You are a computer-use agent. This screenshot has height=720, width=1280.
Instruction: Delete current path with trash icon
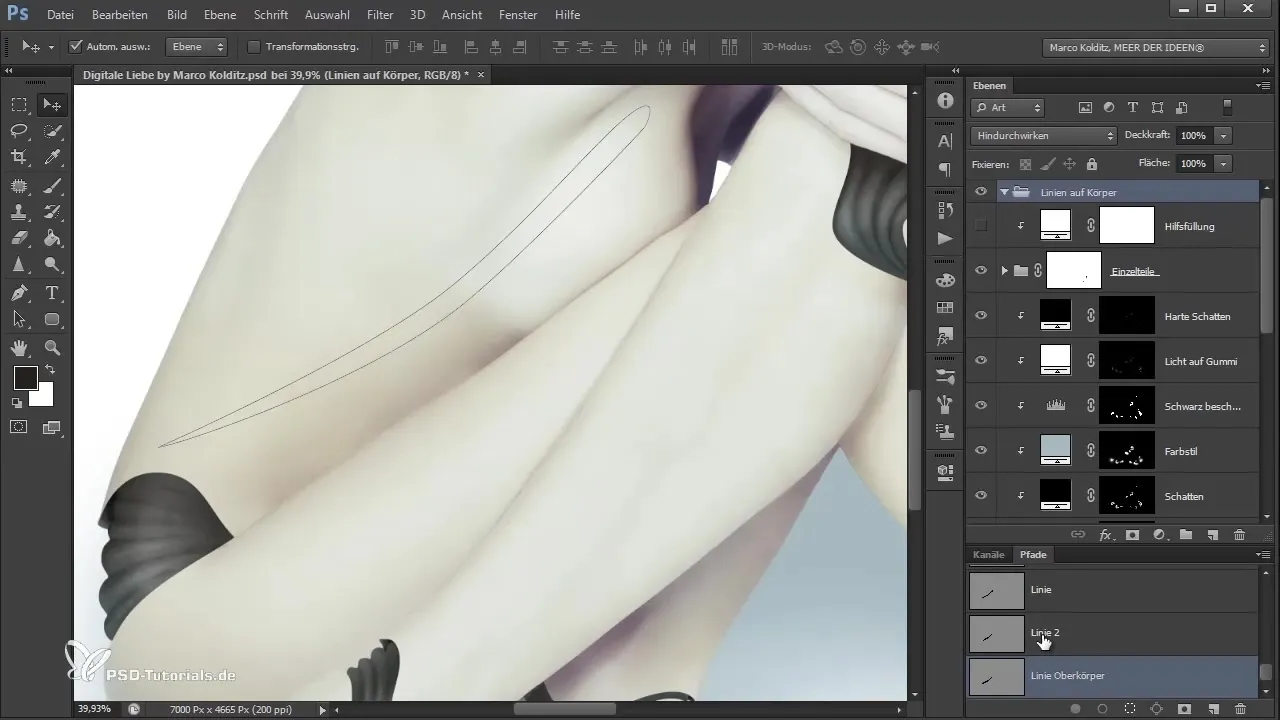(1240, 708)
